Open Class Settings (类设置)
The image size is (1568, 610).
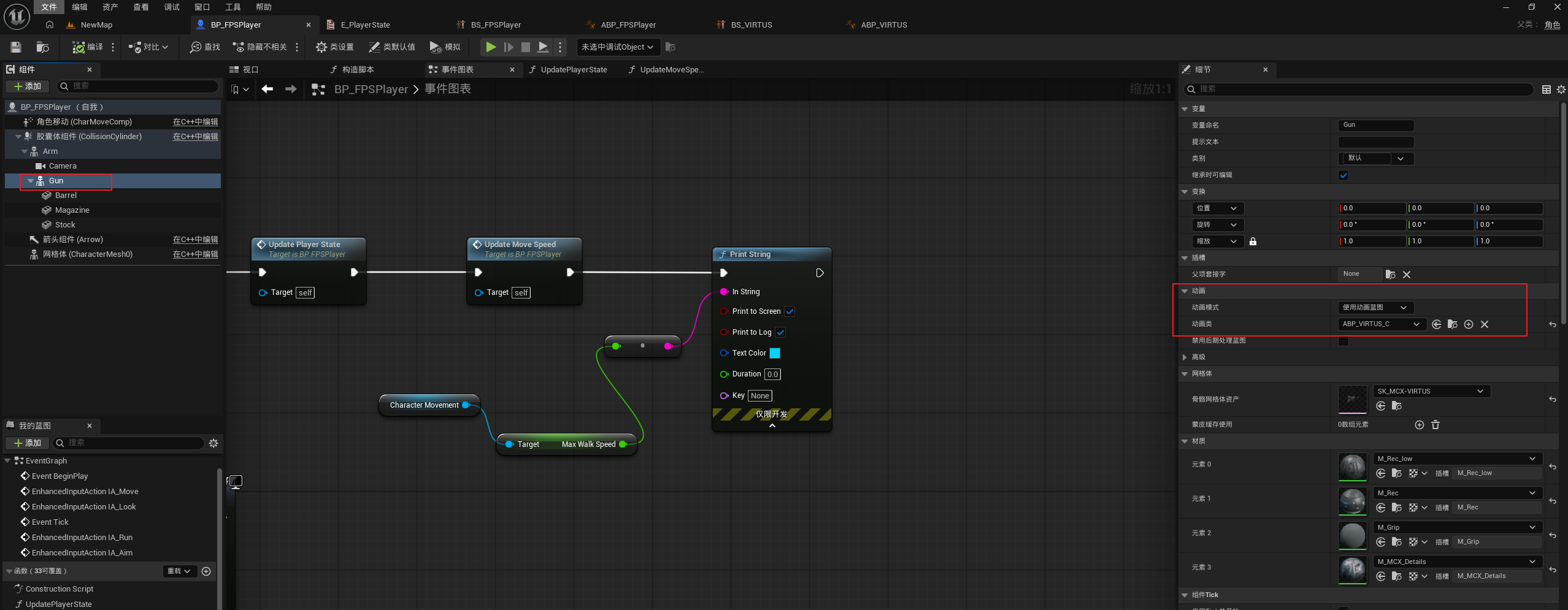(x=334, y=47)
